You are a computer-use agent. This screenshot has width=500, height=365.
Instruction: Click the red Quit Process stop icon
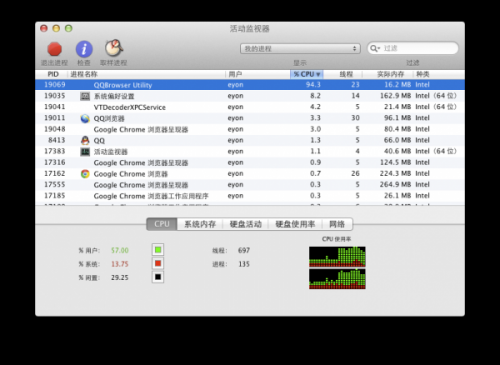point(54,49)
